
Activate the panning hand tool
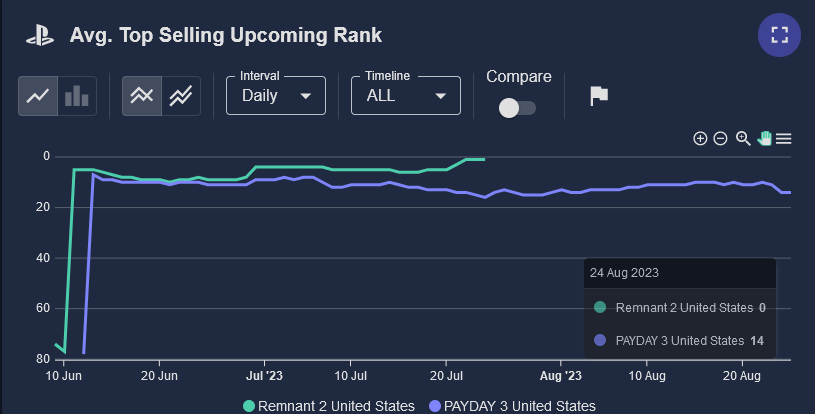click(764, 139)
